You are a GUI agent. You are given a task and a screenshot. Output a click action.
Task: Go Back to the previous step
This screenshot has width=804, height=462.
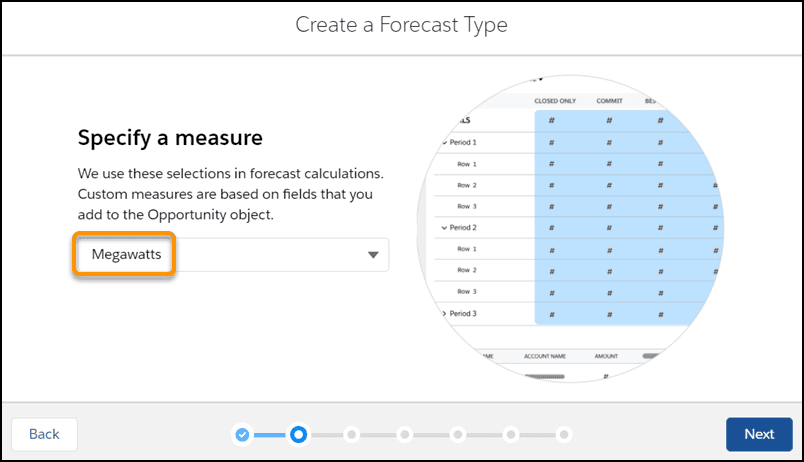pyautogui.click(x=45, y=434)
